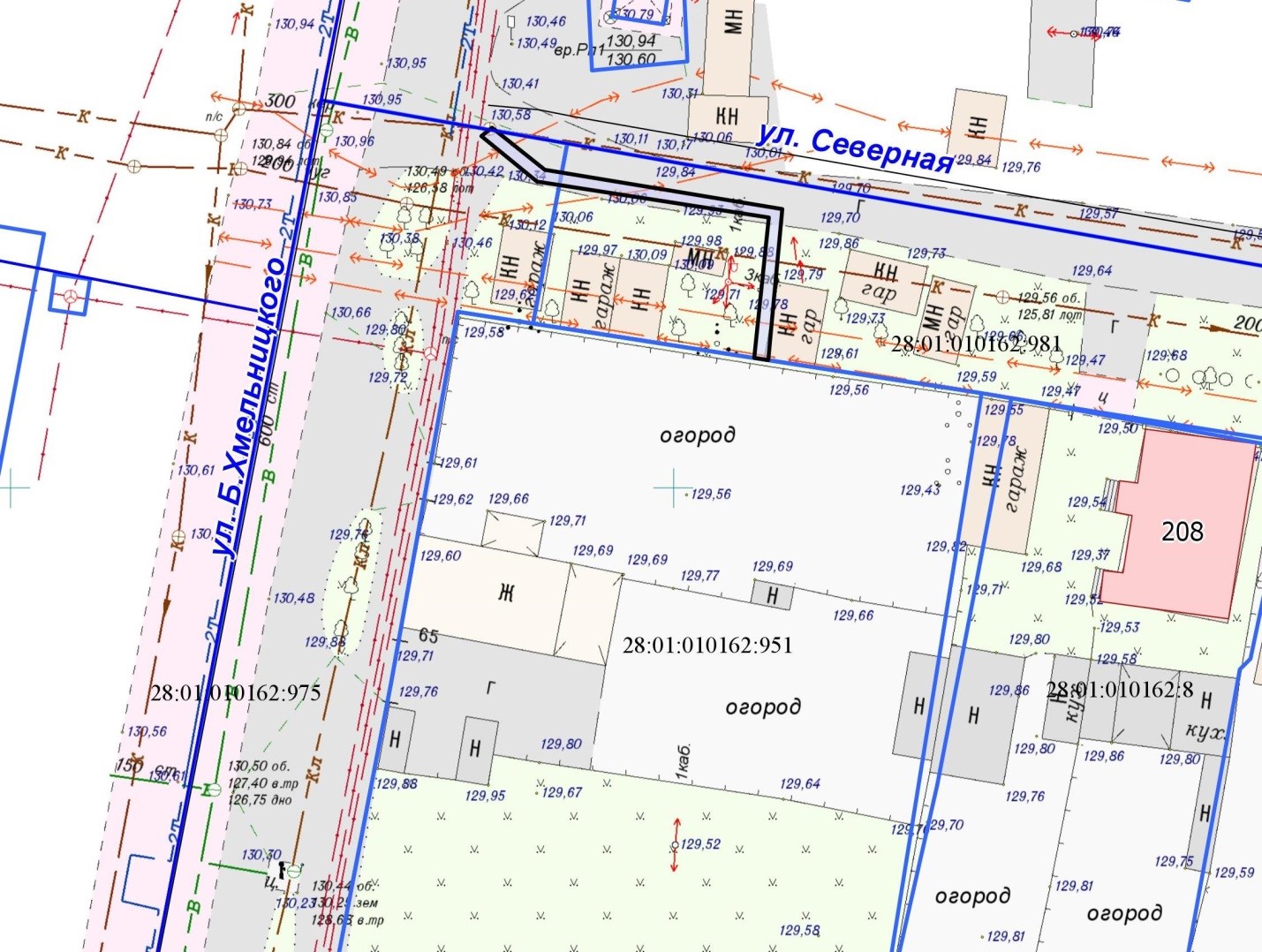The image size is (1262, 952).
Task: Select parcel label 28:01:010162:8
Action: (x=1119, y=690)
